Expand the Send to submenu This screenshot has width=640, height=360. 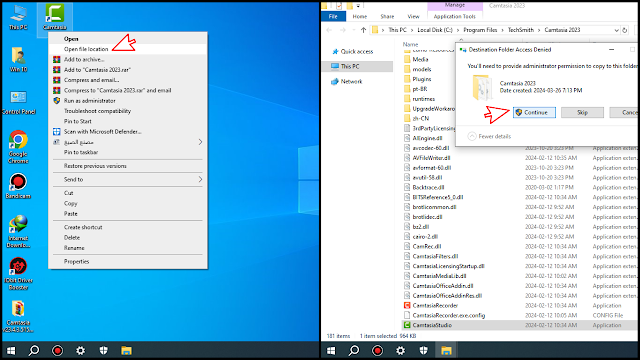click(128, 179)
